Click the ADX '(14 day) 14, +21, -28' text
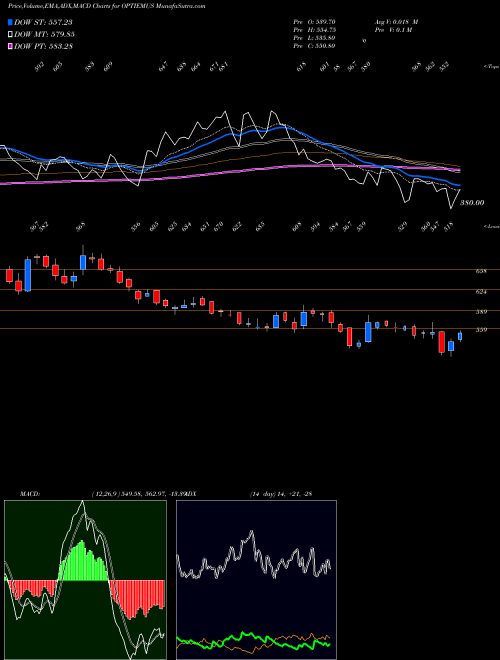500x660 pixels. pos(281,494)
